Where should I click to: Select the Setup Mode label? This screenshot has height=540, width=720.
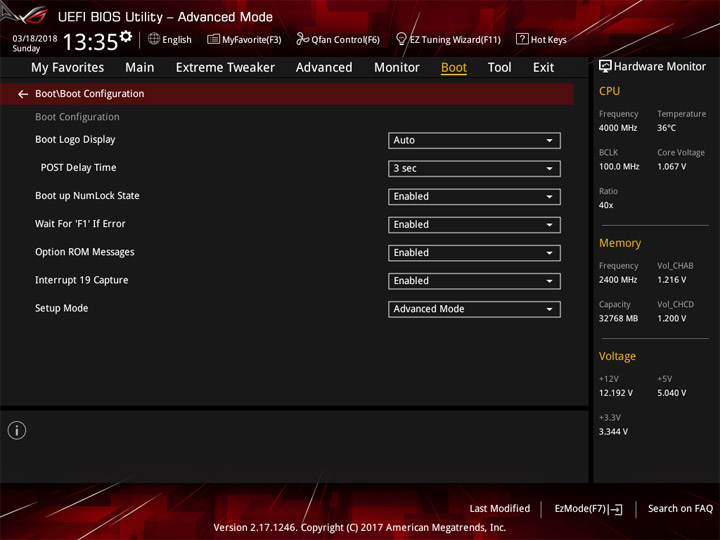62,308
